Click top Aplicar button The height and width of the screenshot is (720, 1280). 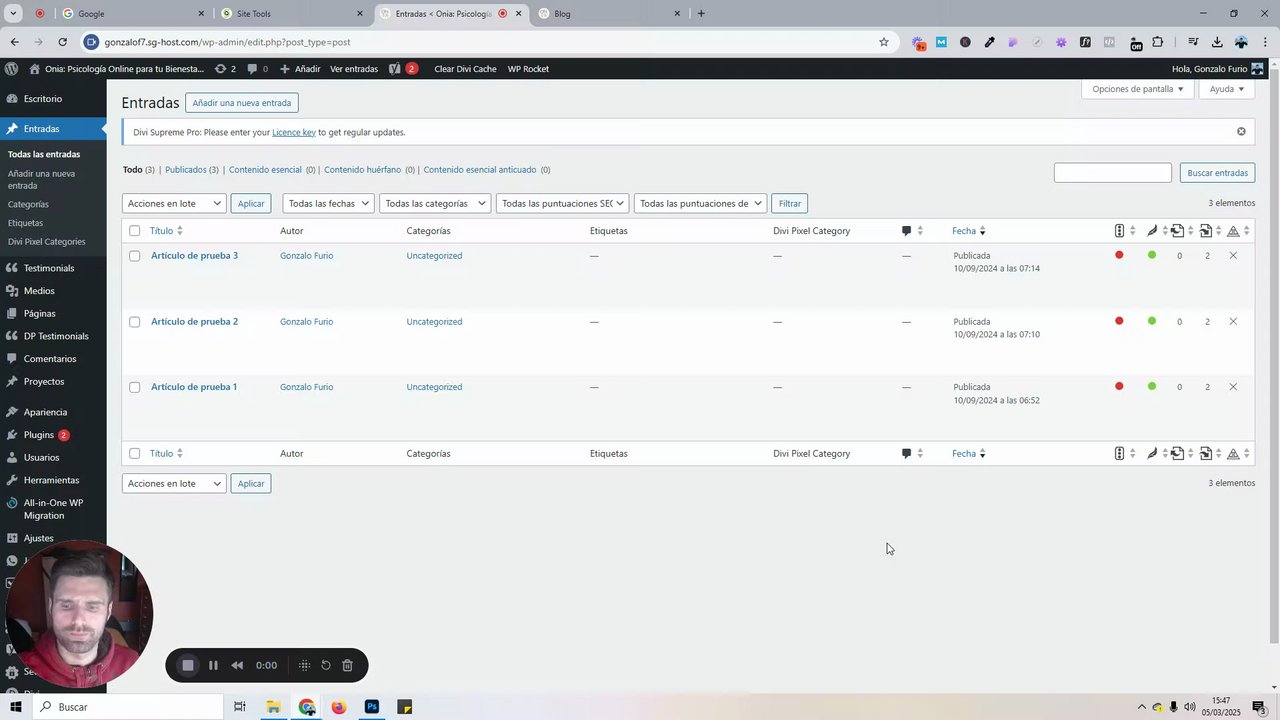[251, 203]
